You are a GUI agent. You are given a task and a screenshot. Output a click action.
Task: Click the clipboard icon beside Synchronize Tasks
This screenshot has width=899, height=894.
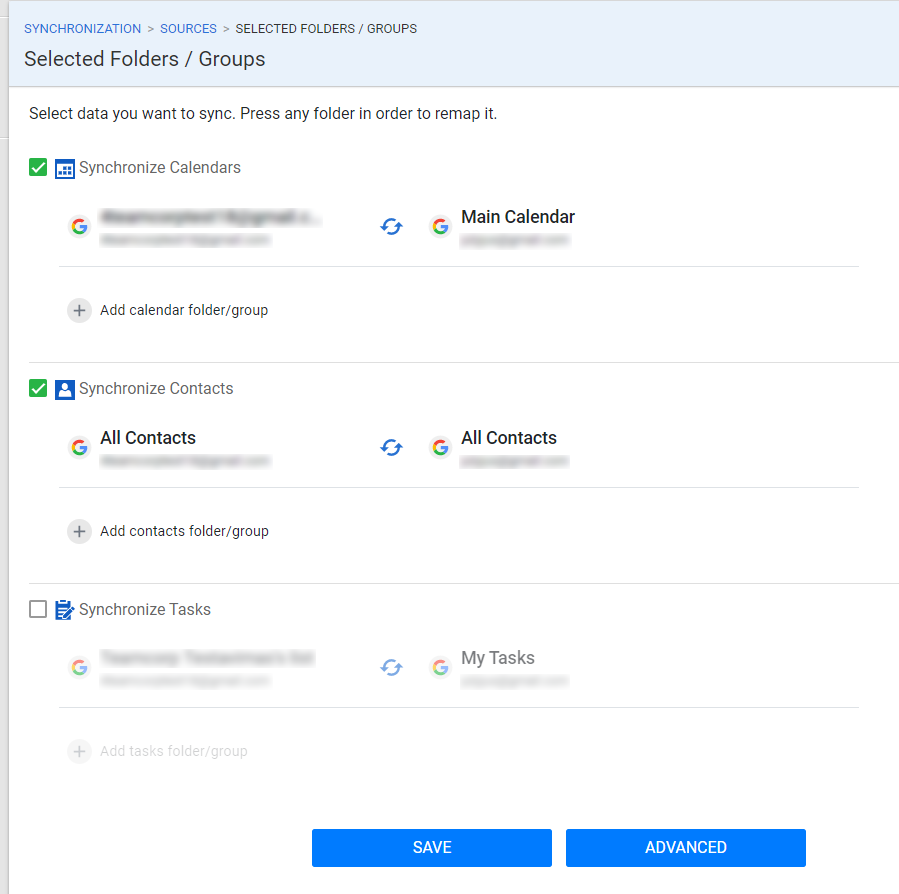pos(65,610)
